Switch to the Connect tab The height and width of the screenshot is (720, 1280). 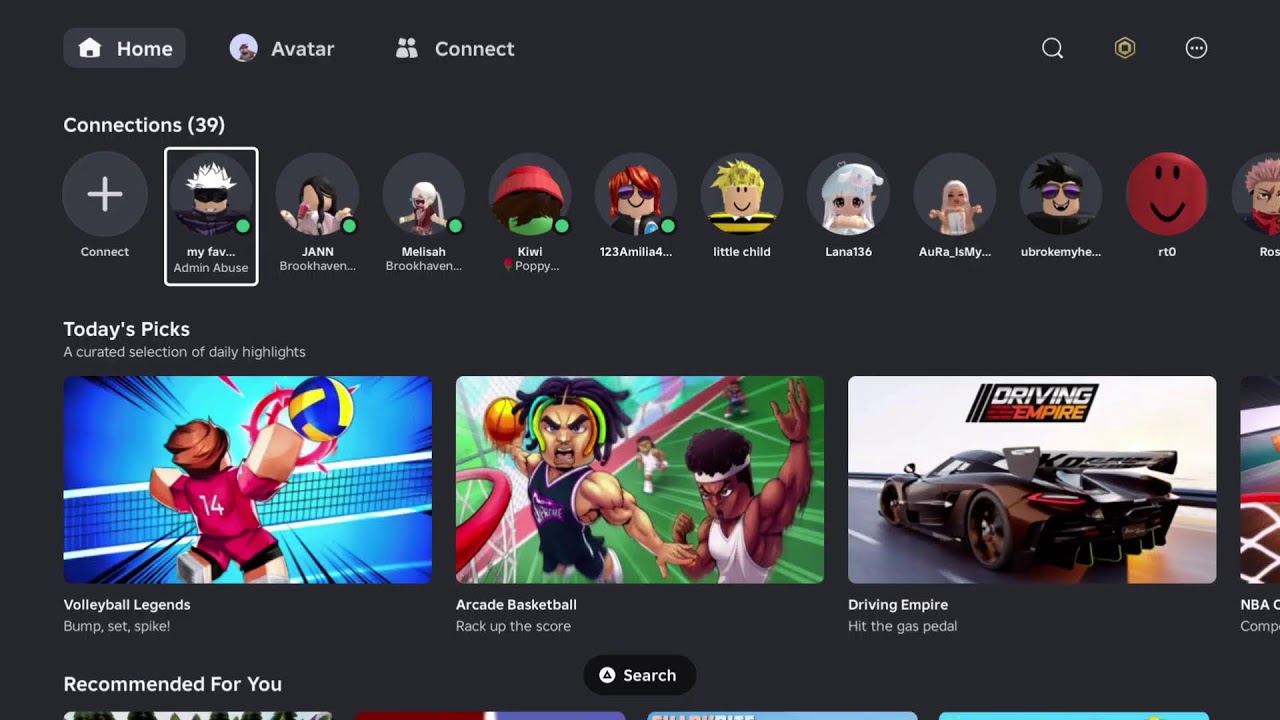[x=455, y=48]
